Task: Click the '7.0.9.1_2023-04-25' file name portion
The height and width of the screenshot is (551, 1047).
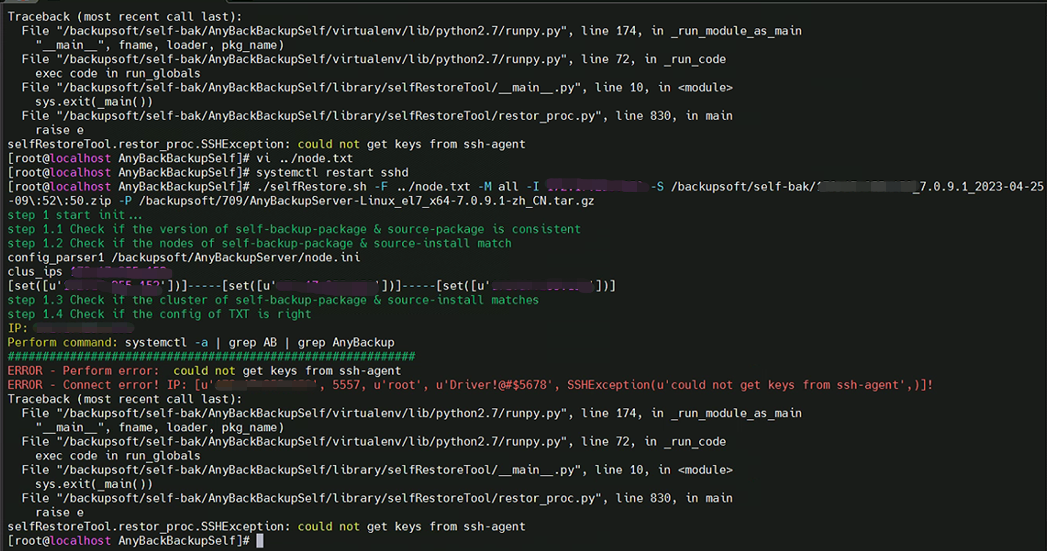Action: coord(981,186)
